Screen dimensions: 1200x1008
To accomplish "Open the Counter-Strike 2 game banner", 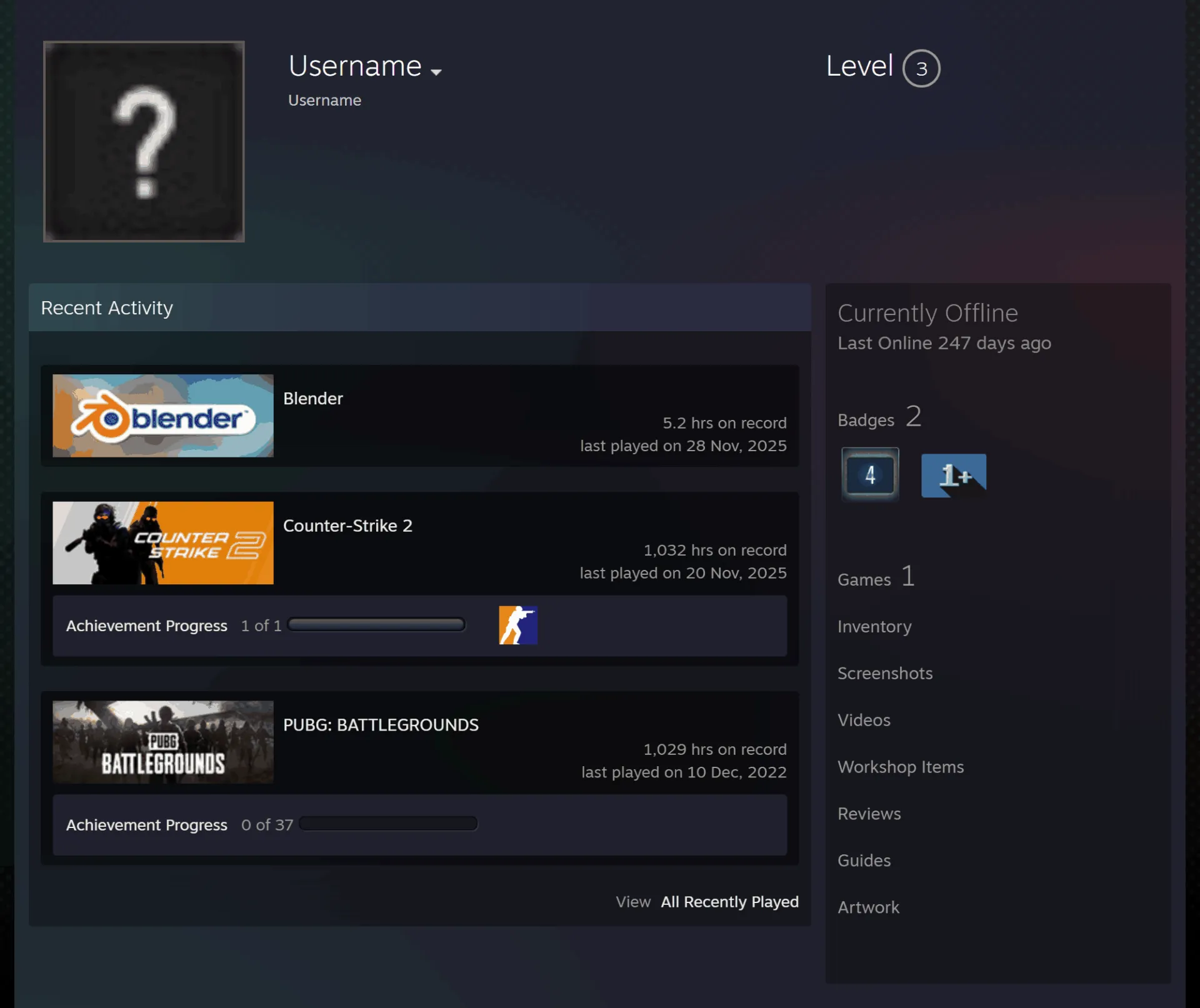I will [x=163, y=543].
